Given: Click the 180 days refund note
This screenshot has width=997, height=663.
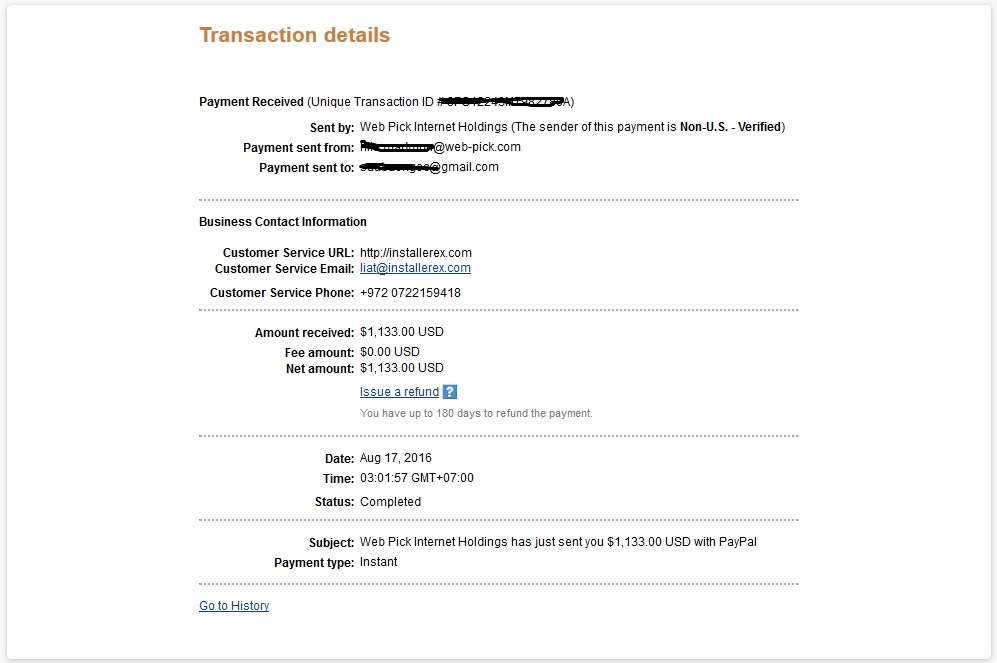Looking at the screenshot, I should coord(476,413).
